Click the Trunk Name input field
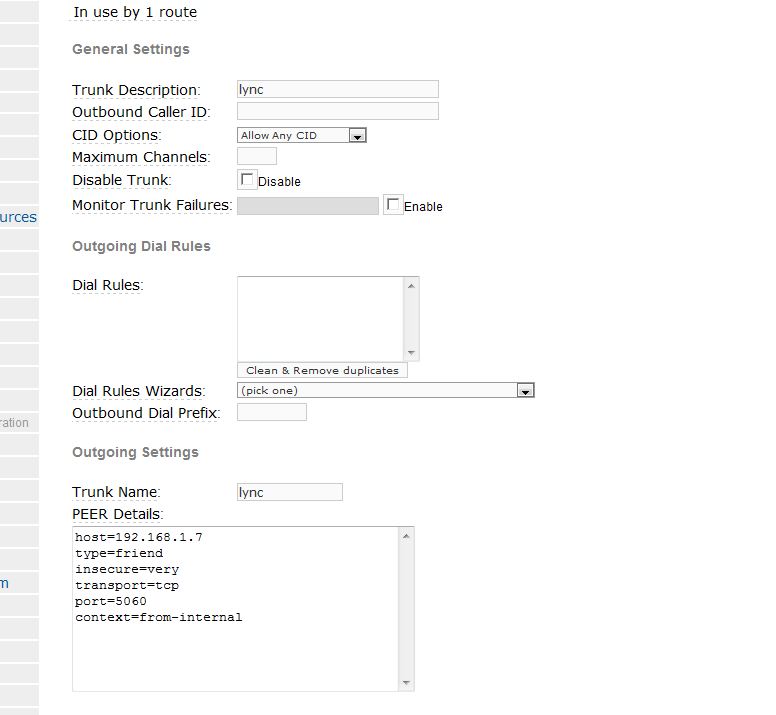This screenshot has width=776, height=715. 289,492
